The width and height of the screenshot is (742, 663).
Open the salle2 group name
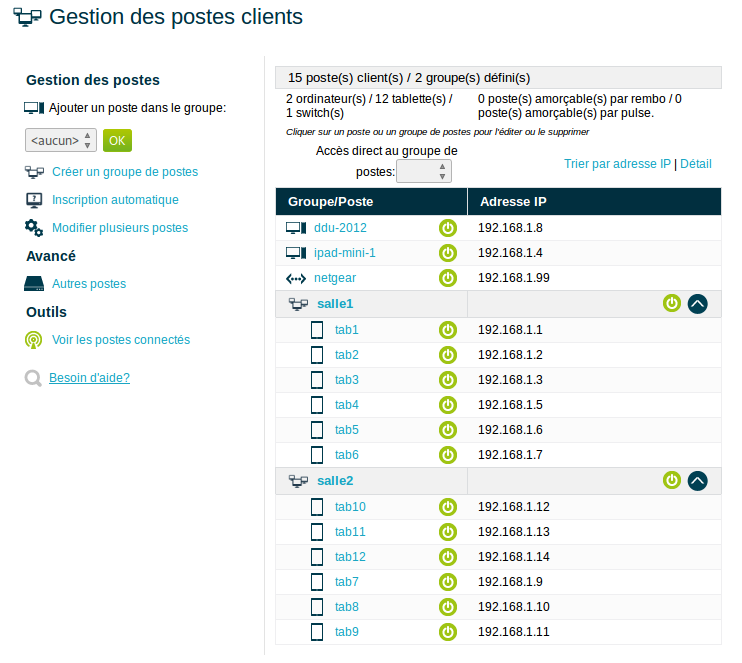tap(335, 480)
